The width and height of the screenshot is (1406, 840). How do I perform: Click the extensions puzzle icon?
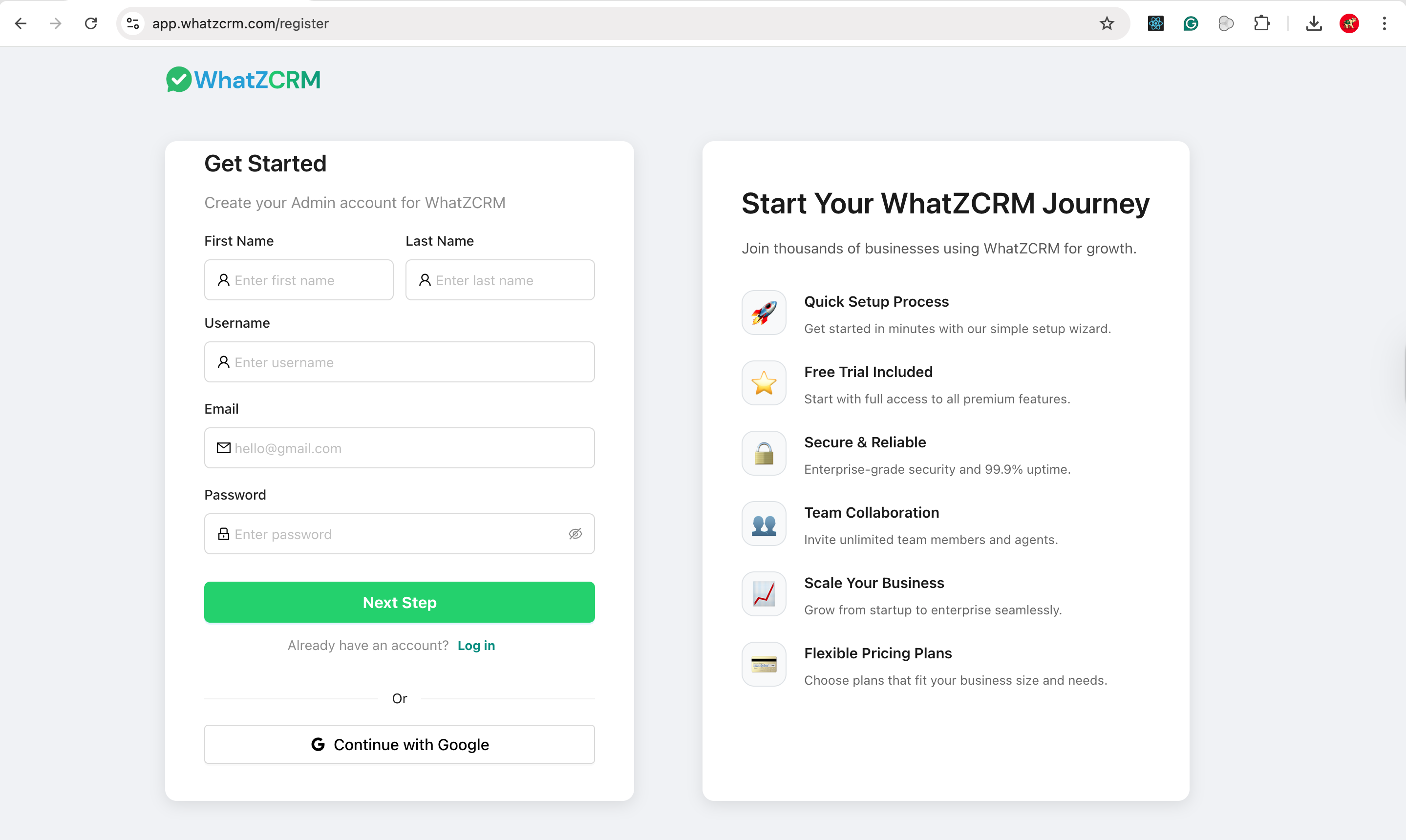tap(1261, 23)
